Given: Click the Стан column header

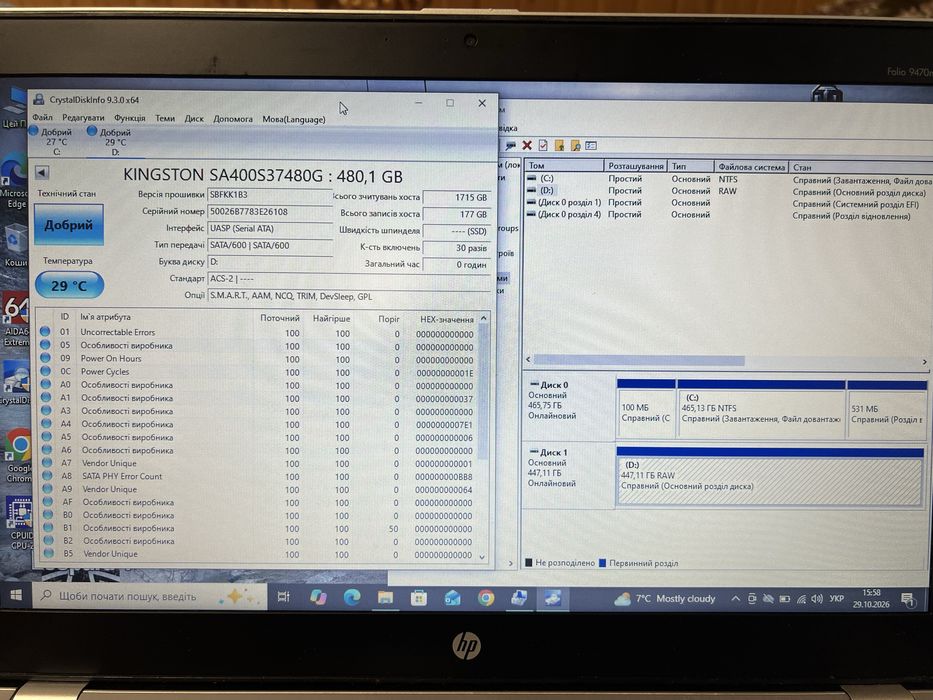Looking at the screenshot, I should pos(860,168).
